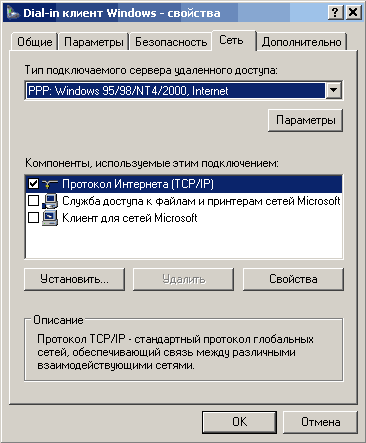Click the file and printer sharing service icon
The height and width of the screenshot is (443, 366).
point(50,201)
